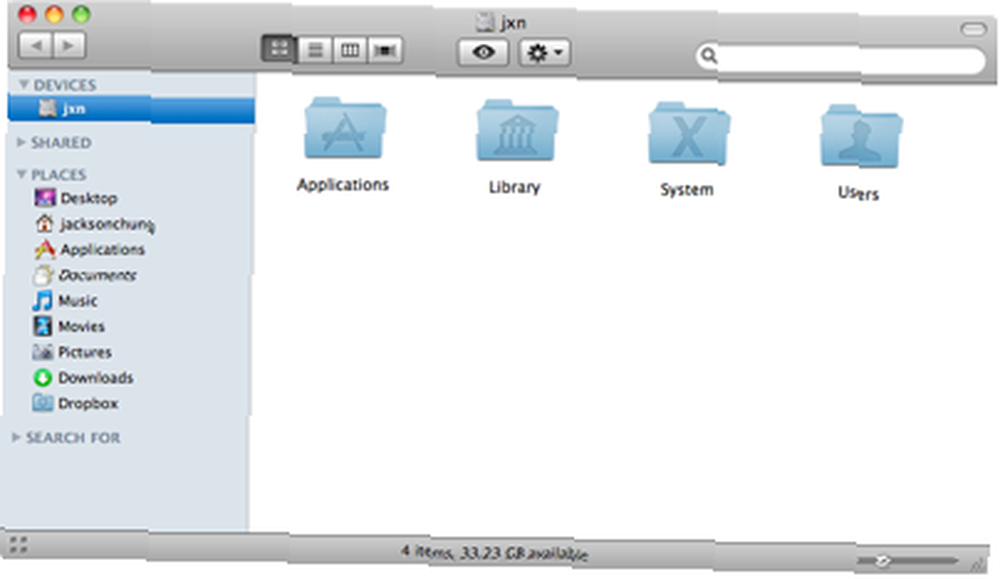Collapse the Places sidebar section
This screenshot has width=1000, height=579.
[22, 174]
